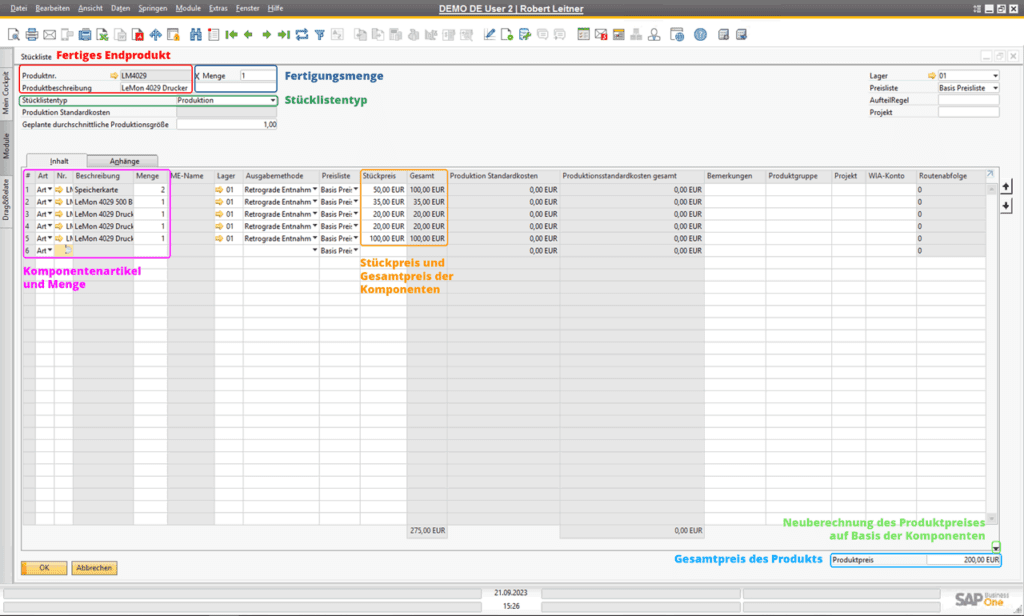Switch to the Inhalt tab

[x=59, y=161]
